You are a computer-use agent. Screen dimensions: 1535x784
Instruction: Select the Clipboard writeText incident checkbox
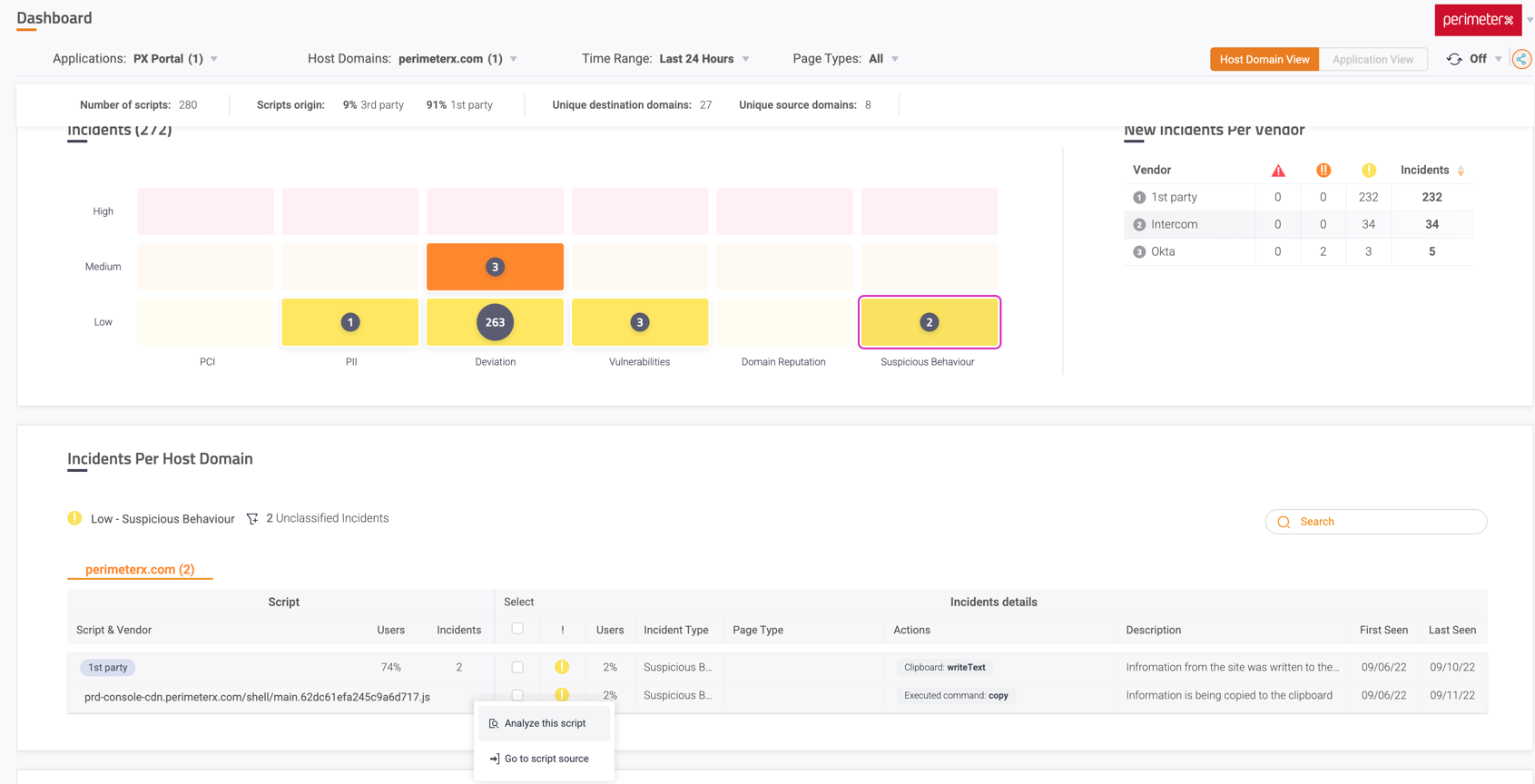click(517, 667)
